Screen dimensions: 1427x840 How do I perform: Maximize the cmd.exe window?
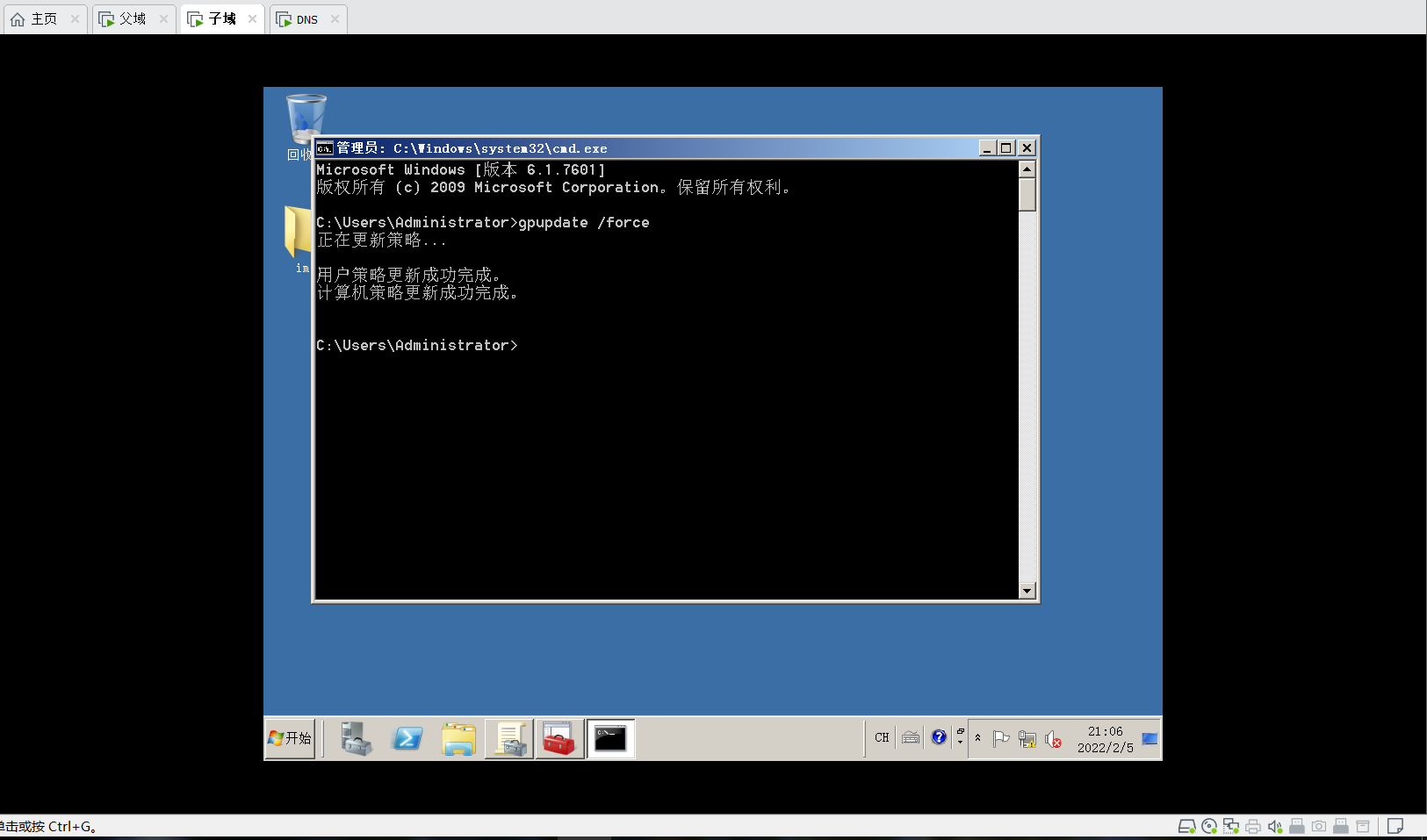pos(1006,148)
